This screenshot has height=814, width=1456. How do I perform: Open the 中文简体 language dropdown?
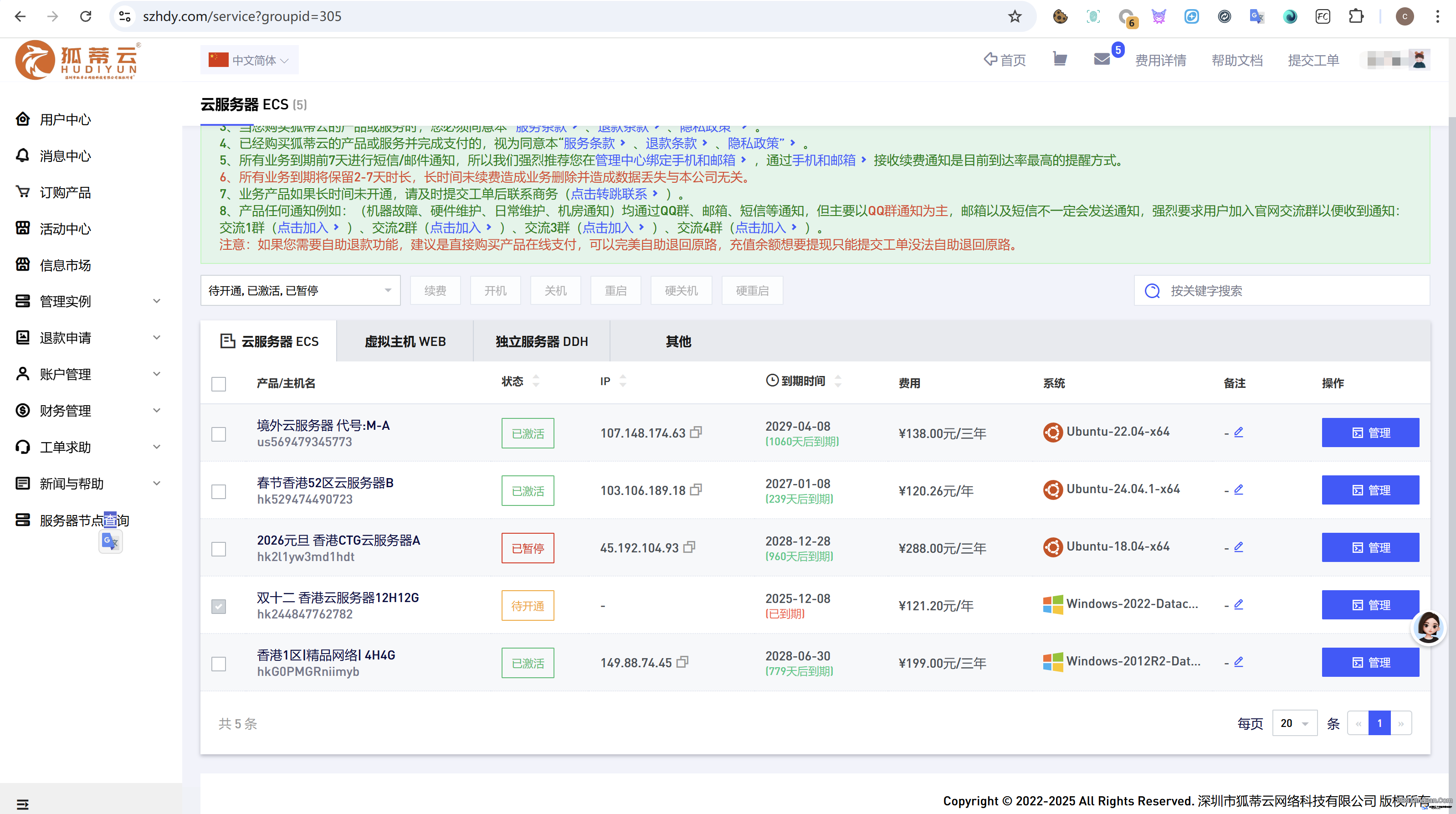[249, 60]
